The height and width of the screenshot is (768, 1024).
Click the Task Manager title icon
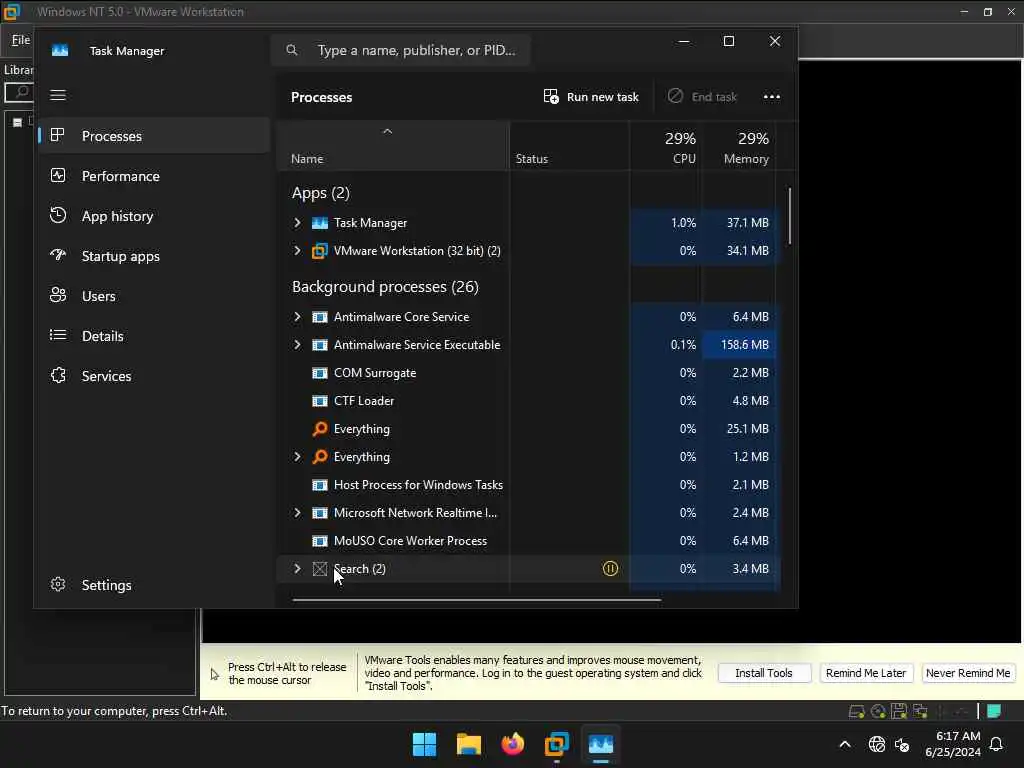tap(60, 50)
